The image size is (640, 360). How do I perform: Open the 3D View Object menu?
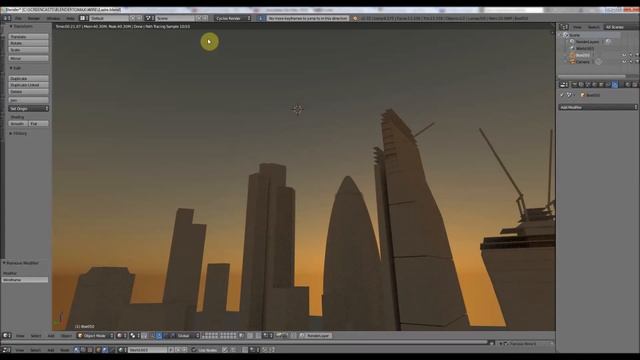[x=66, y=336]
